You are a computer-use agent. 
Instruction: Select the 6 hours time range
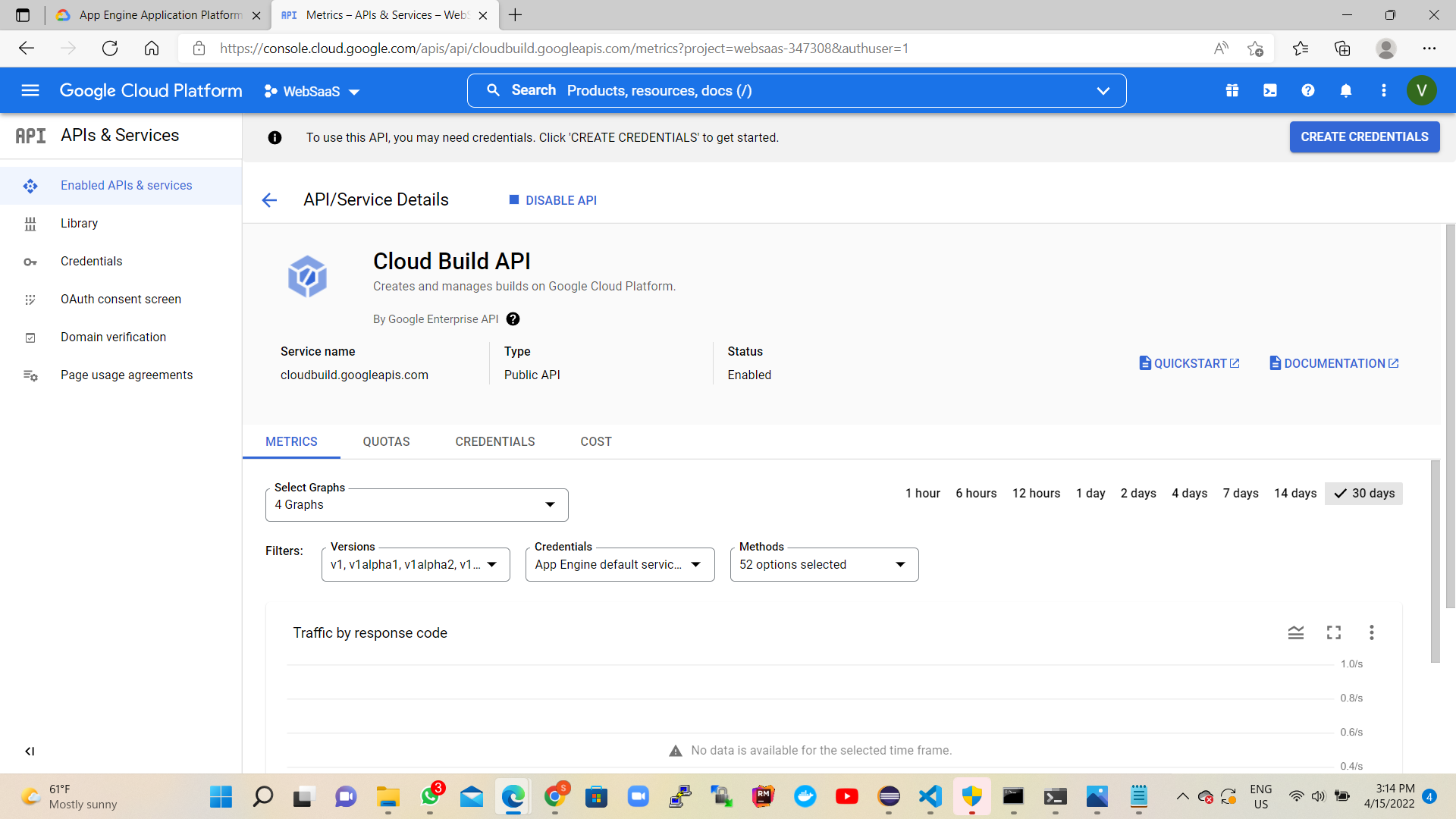click(976, 494)
